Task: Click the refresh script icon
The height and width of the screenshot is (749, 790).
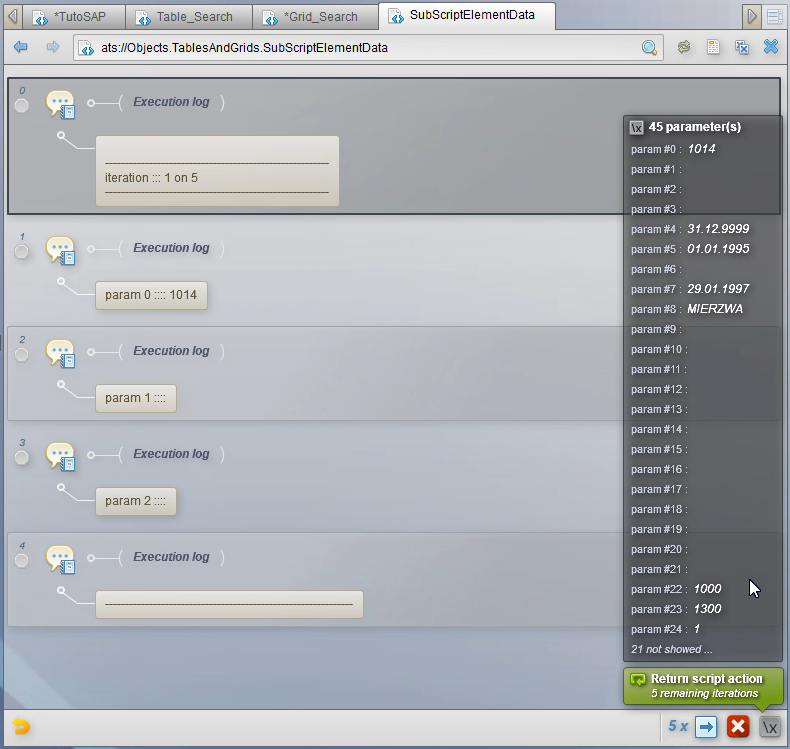Action: 684,47
